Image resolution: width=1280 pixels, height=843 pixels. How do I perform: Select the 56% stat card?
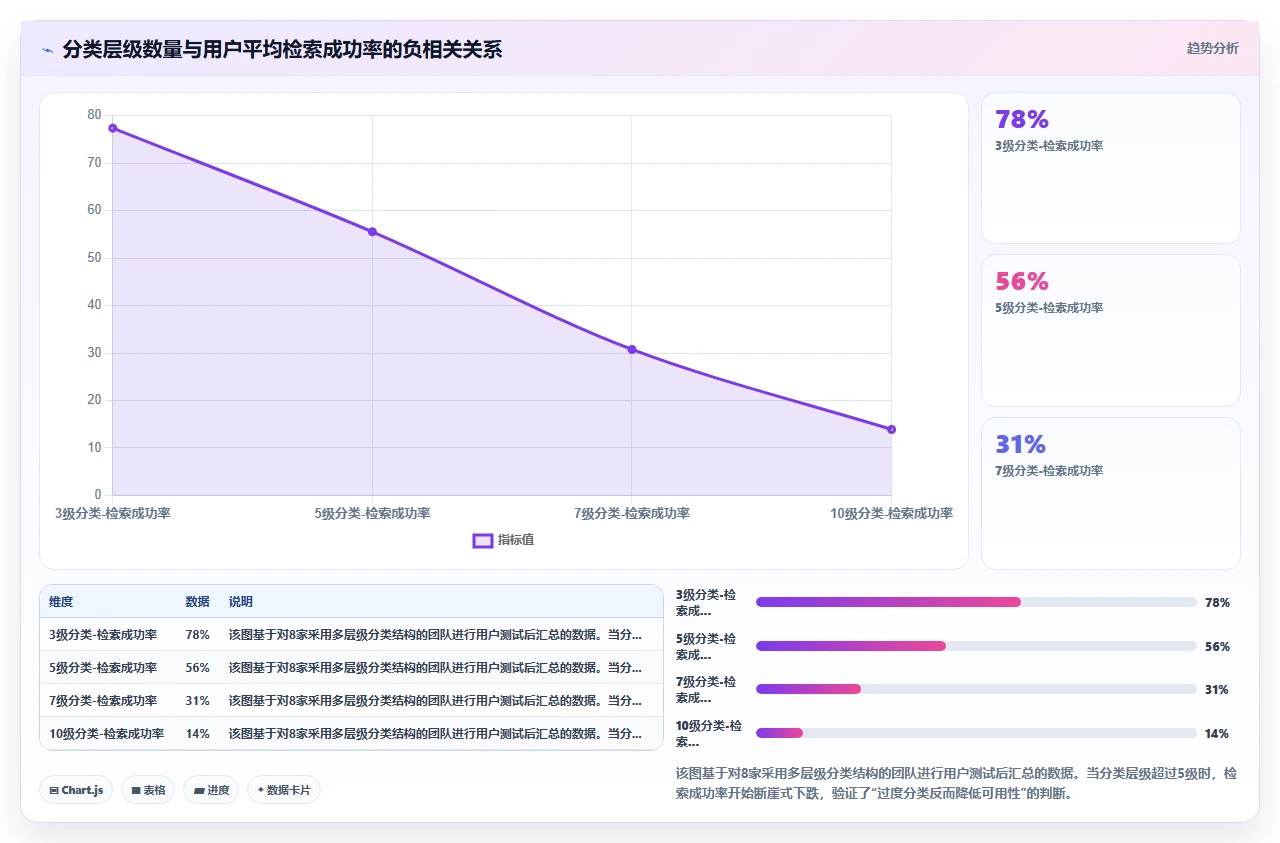pyautogui.click(x=1110, y=330)
